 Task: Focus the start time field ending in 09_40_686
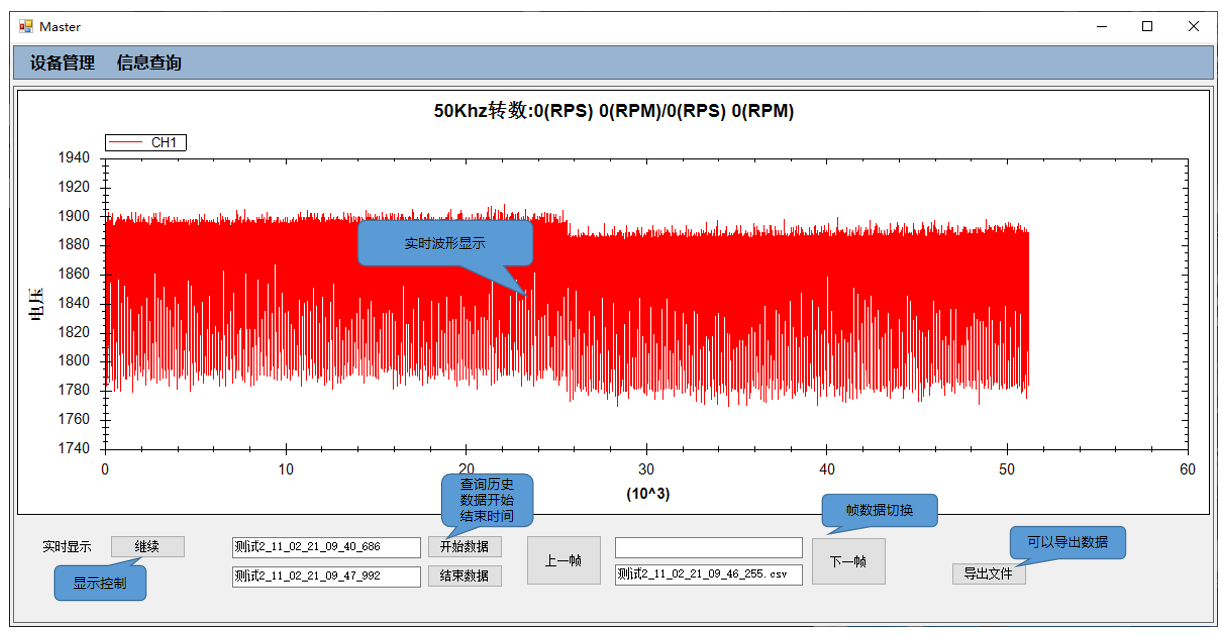coord(326,547)
